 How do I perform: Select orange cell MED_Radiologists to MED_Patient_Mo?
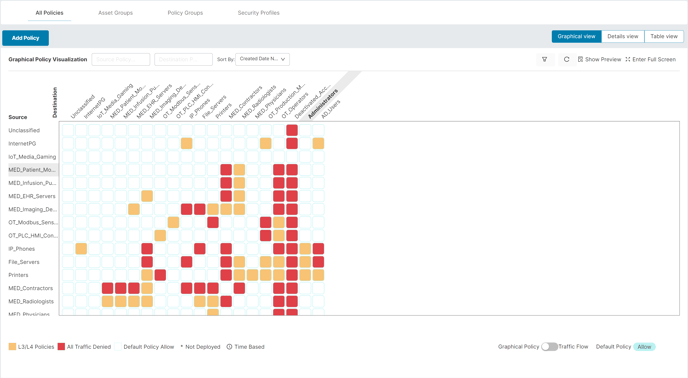[x=108, y=302]
